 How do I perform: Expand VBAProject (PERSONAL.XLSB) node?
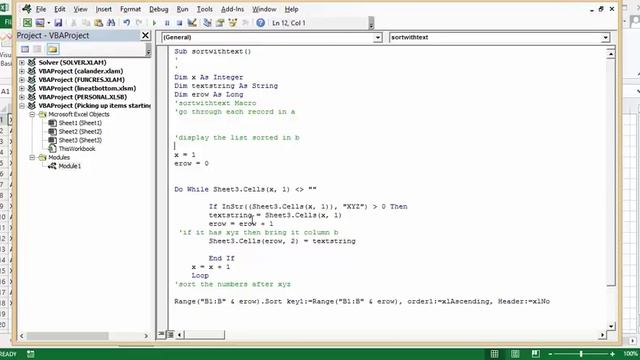pyautogui.click(x=22, y=97)
